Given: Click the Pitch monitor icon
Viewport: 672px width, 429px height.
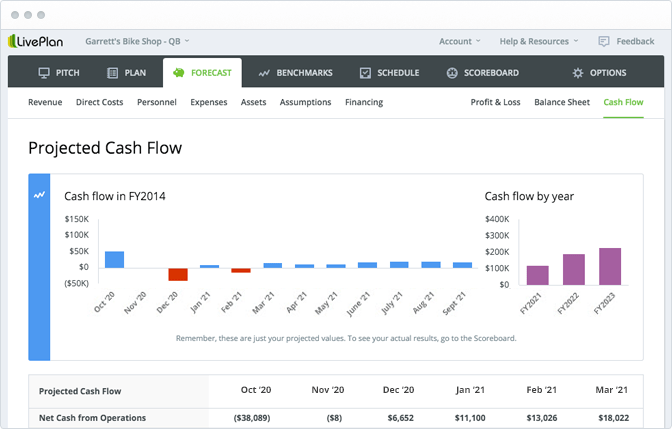Looking at the screenshot, I should tap(44, 73).
